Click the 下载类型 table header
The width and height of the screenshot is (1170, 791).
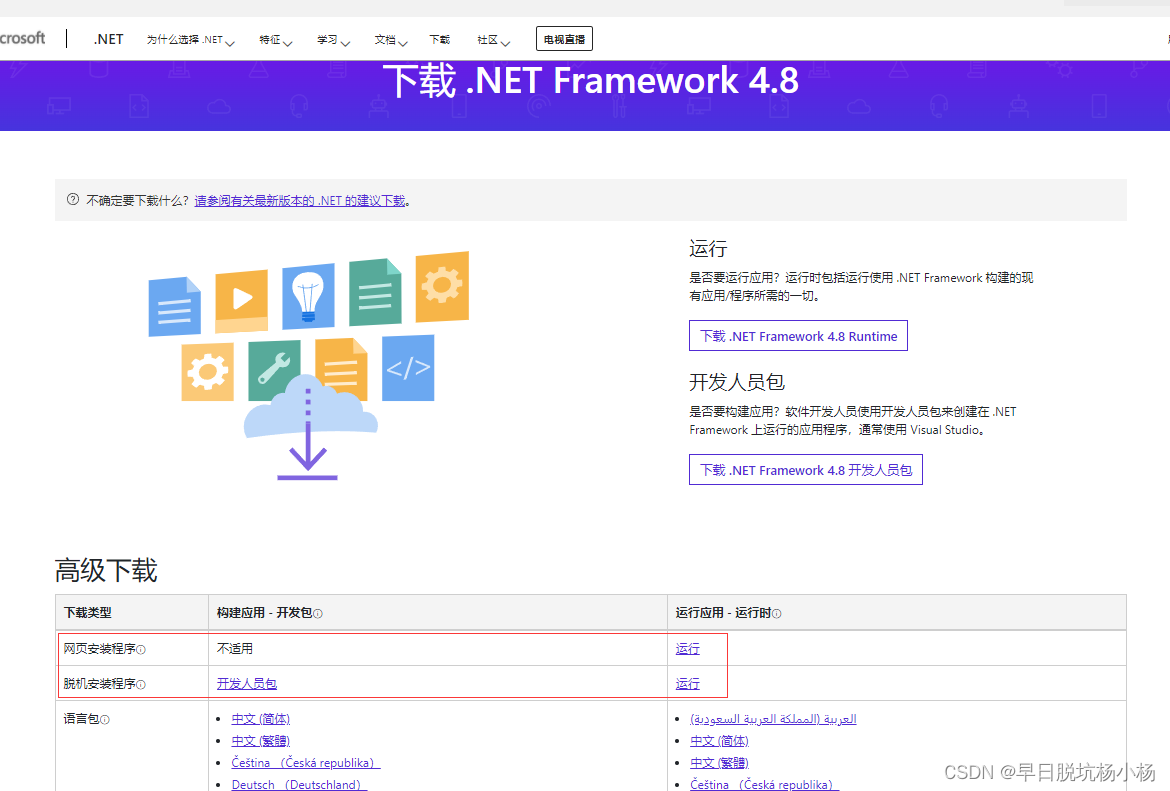pyautogui.click(x=87, y=613)
